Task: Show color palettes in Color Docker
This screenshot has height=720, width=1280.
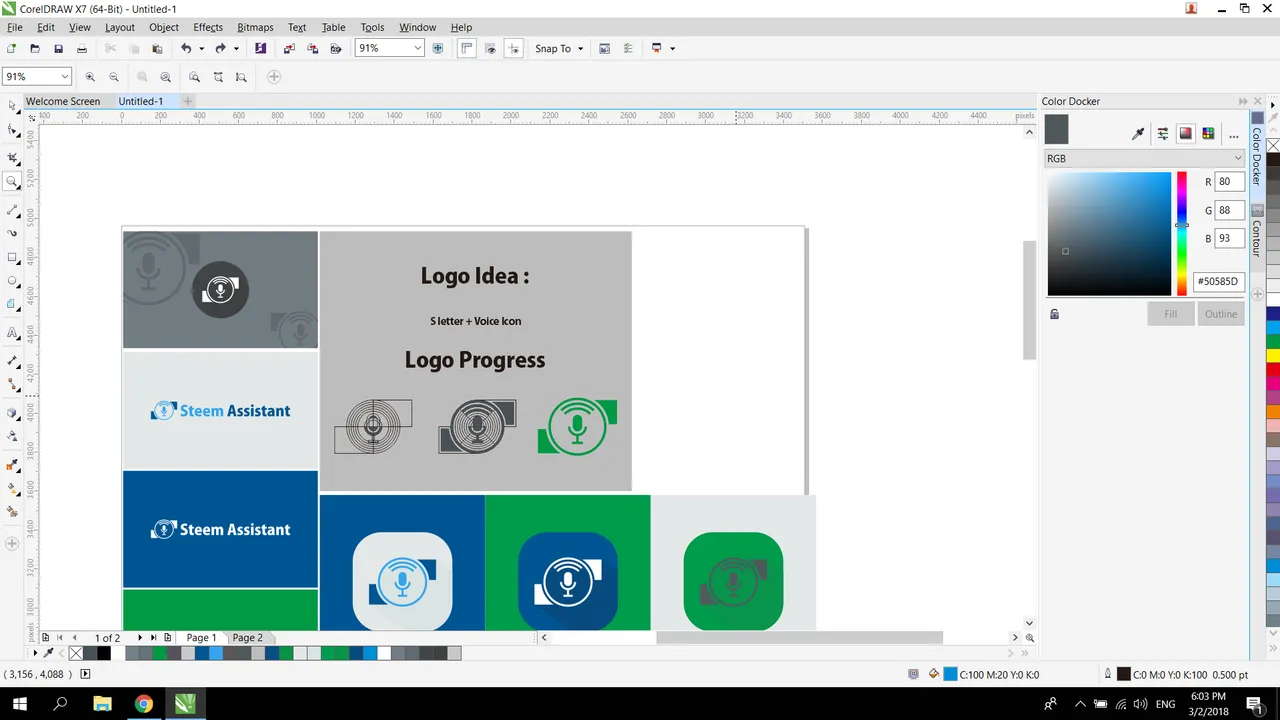Action: coord(1208,133)
